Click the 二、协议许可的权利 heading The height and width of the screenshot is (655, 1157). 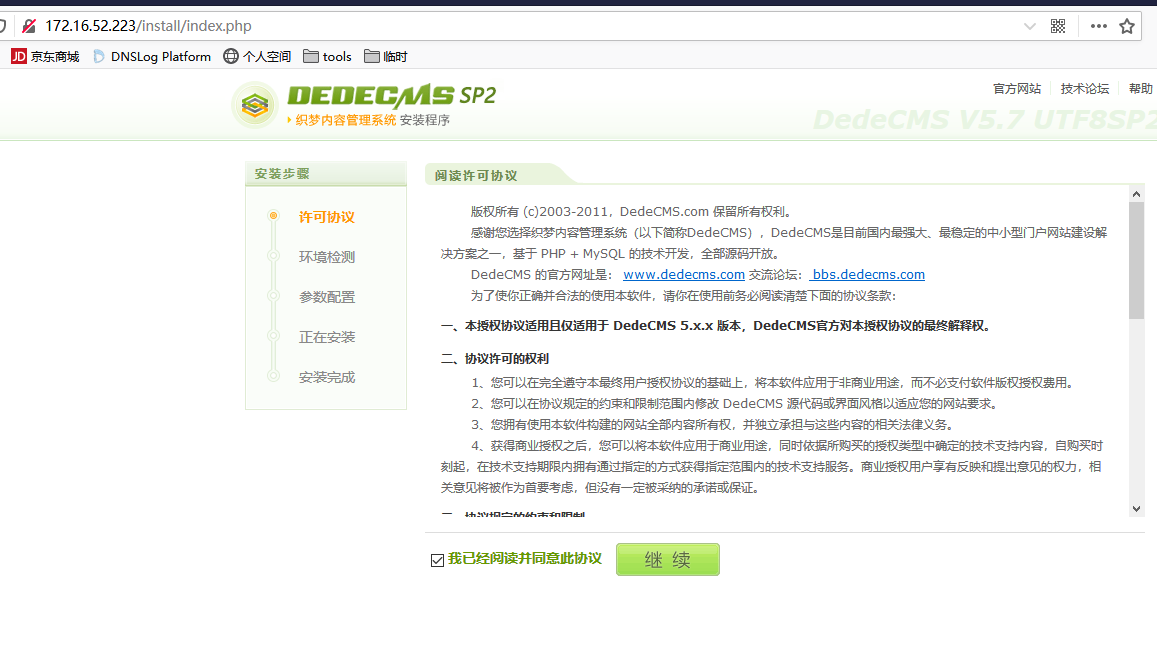pos(494,358)
